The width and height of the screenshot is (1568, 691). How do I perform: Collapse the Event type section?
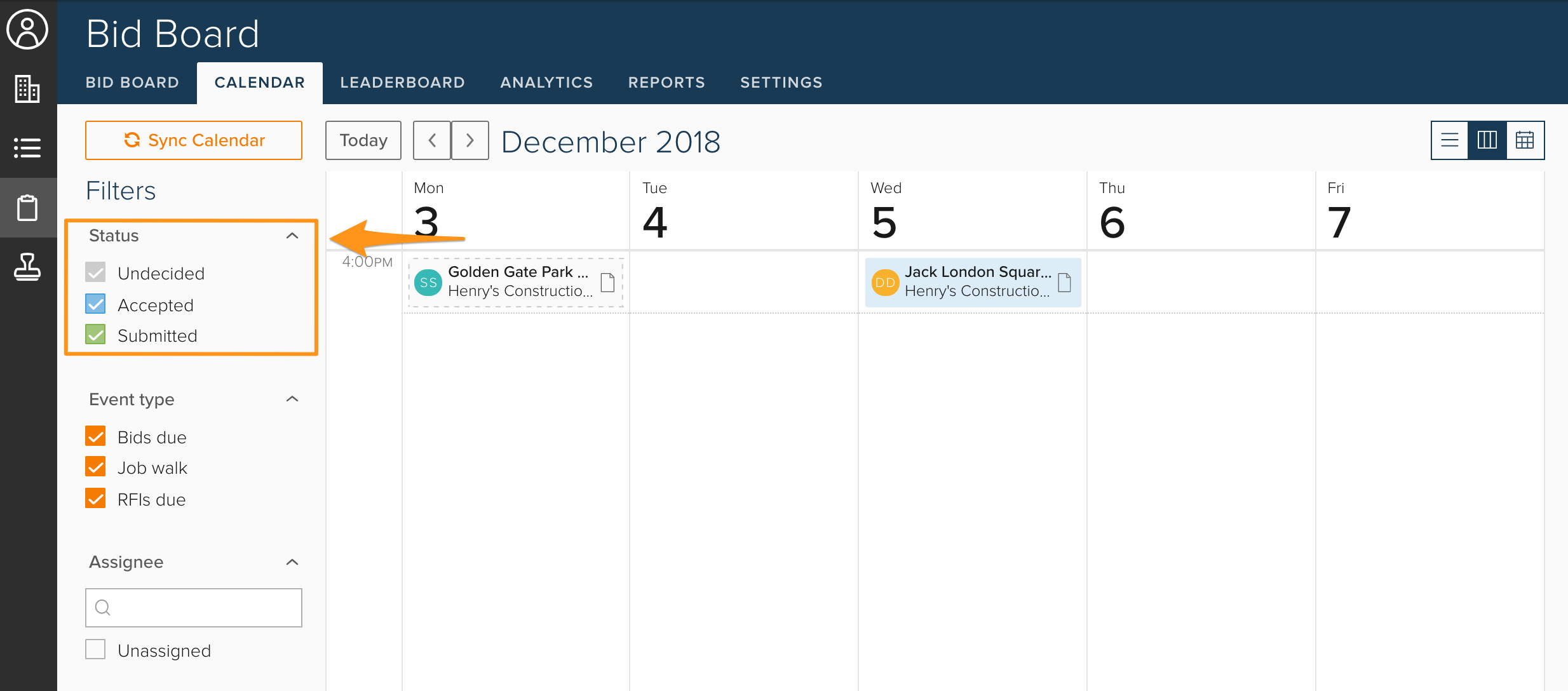292,399
